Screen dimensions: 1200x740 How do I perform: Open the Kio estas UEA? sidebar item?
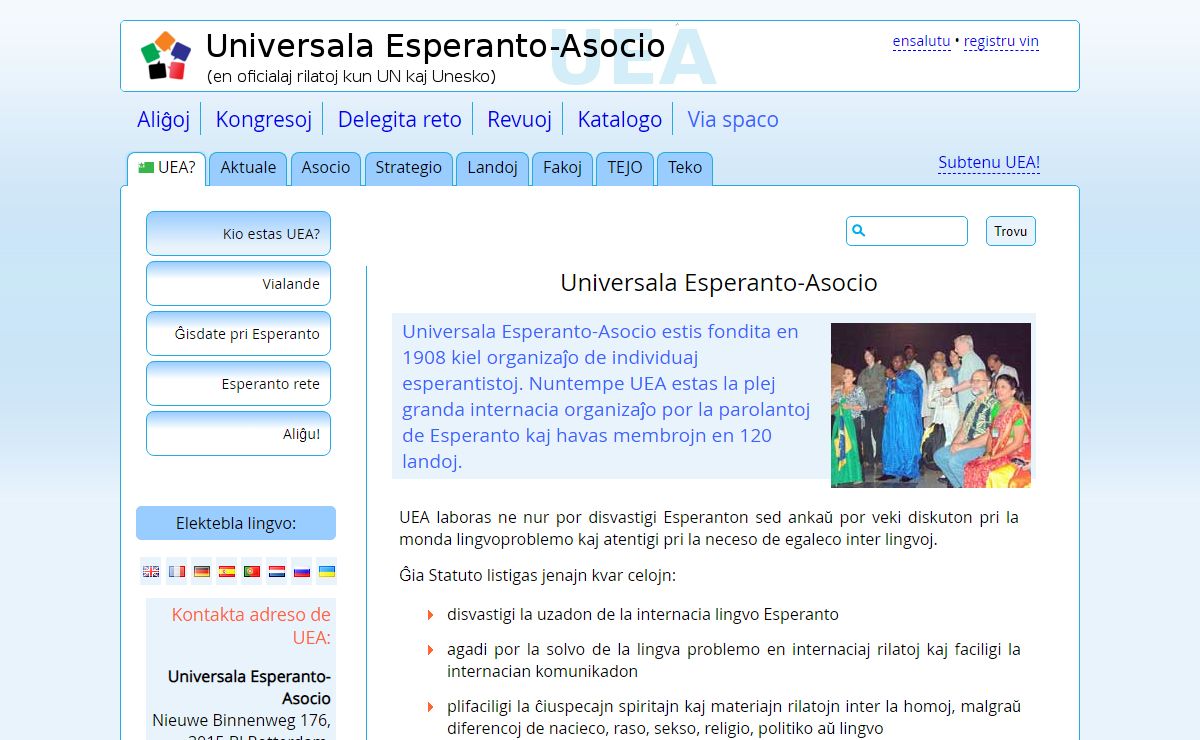click(238, 234)
